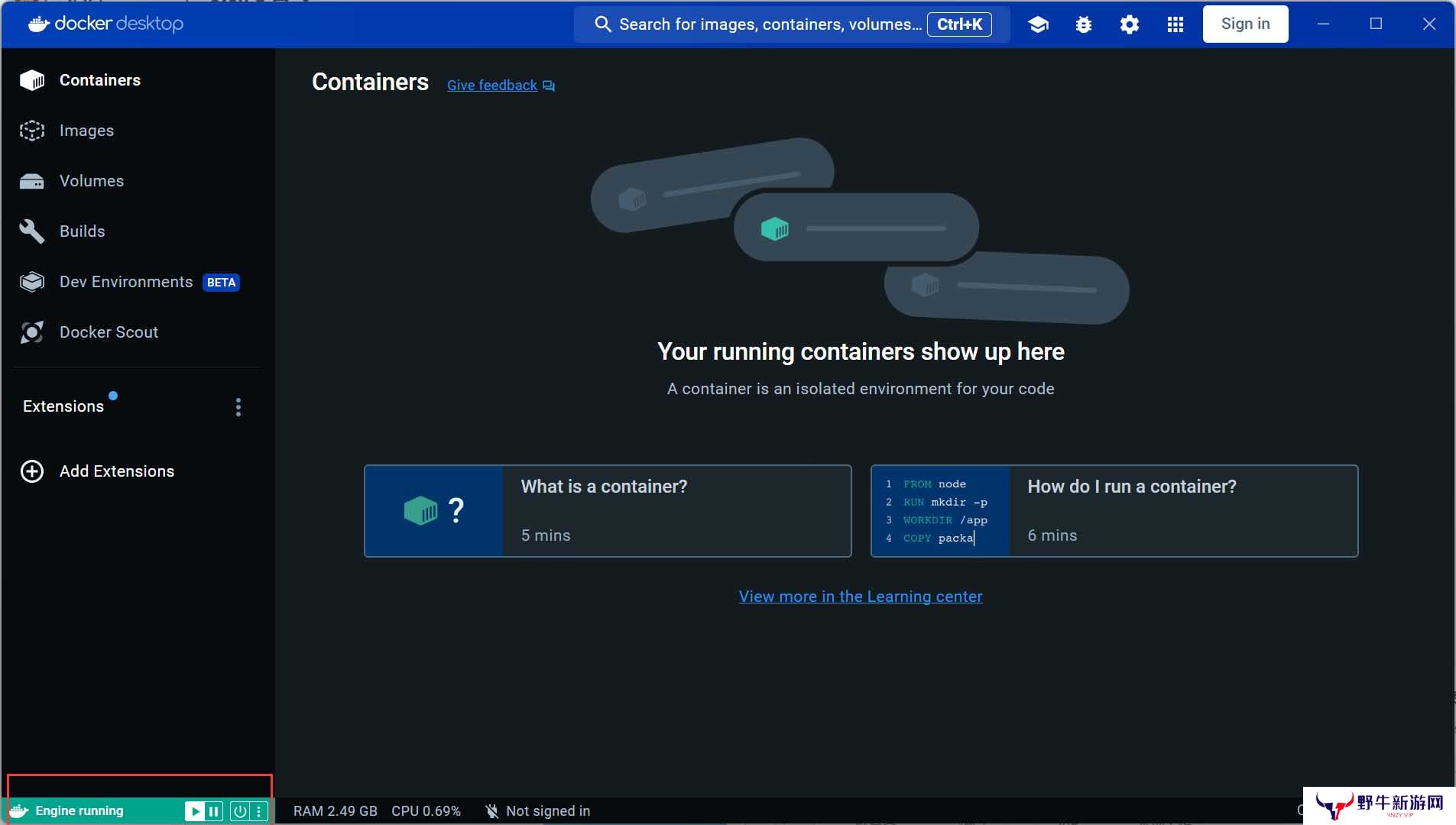Click the Images sidebar icon
Image resolution: width=1456 pixels, height=825 pixels.
click(x=32, y=131)
